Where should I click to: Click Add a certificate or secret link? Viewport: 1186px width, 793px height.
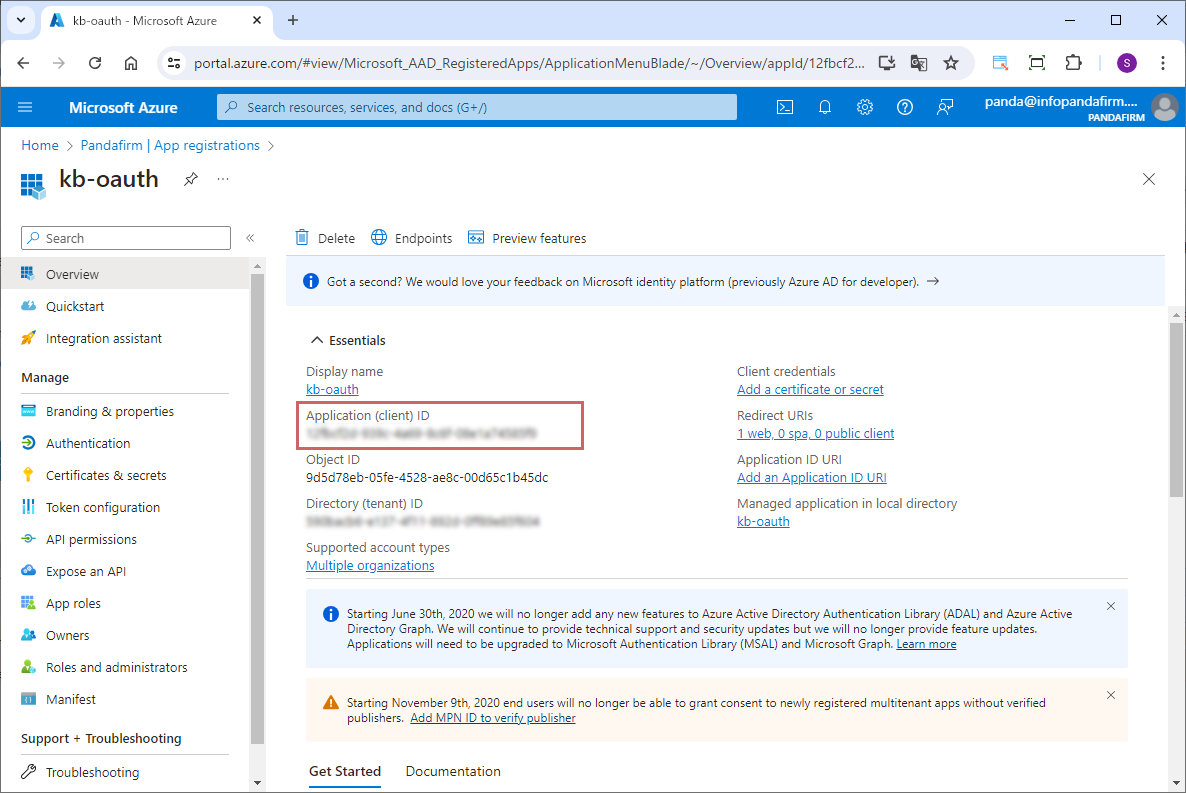point(810,389)
